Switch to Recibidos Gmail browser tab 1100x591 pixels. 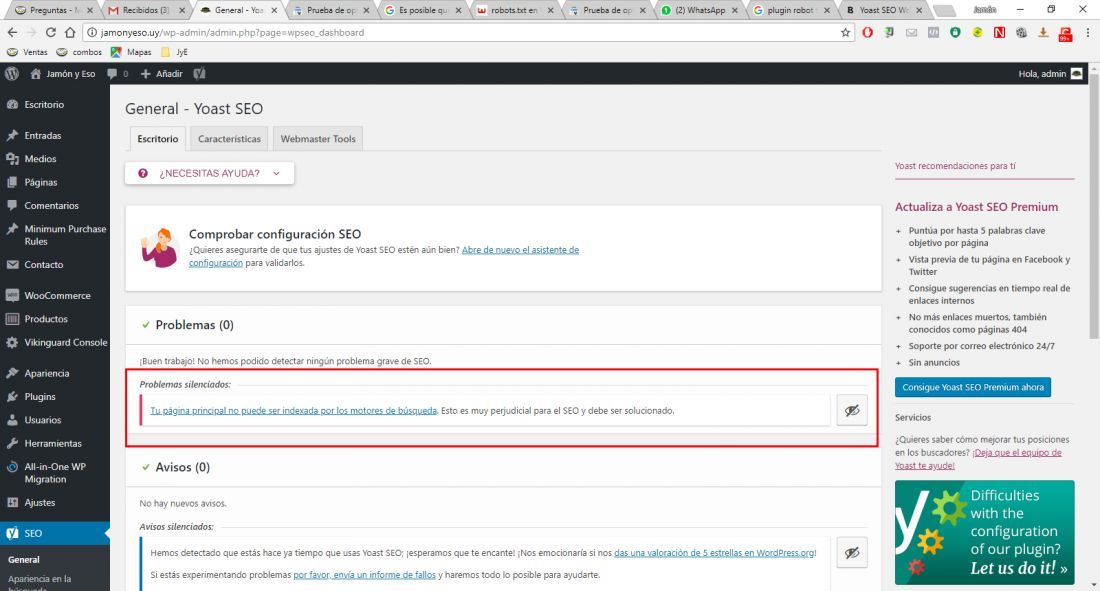tap(145, 11)
